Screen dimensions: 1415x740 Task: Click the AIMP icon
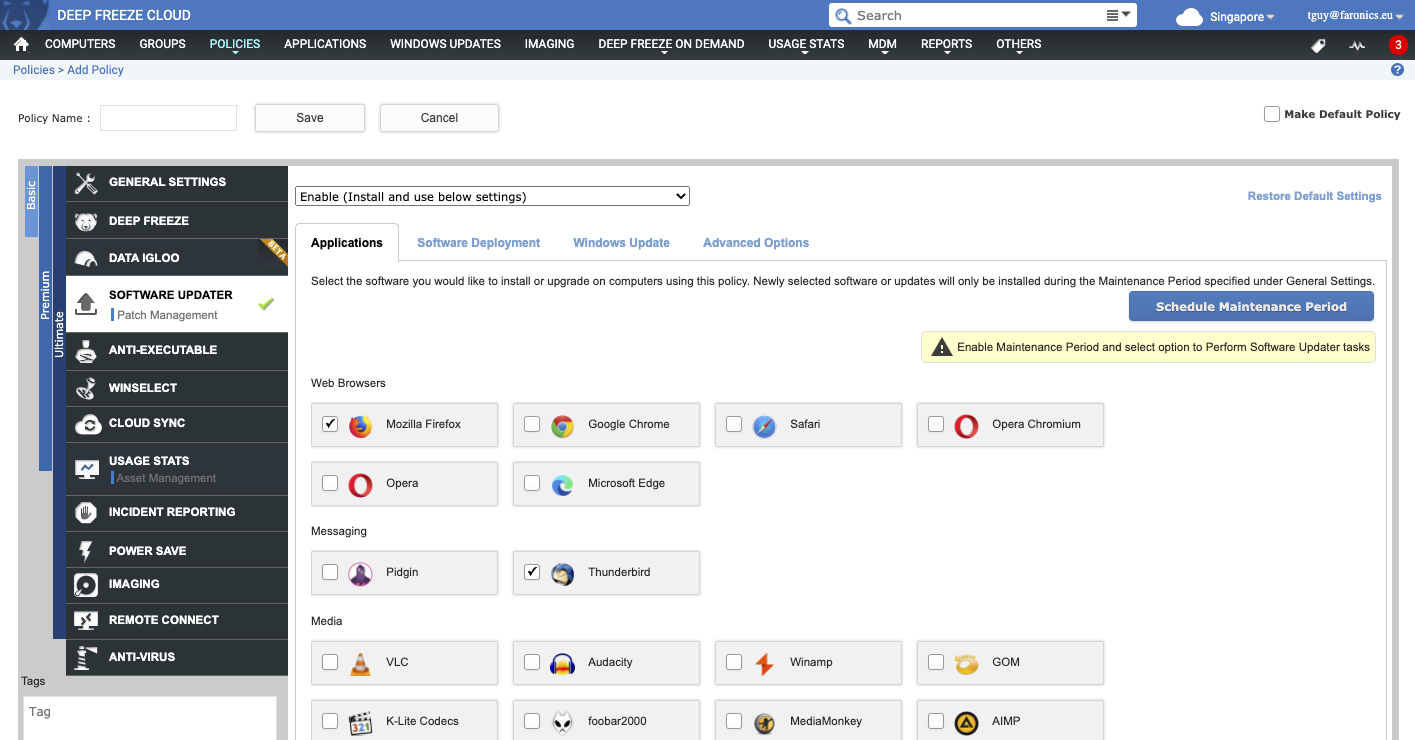click(x=966, y=722)
